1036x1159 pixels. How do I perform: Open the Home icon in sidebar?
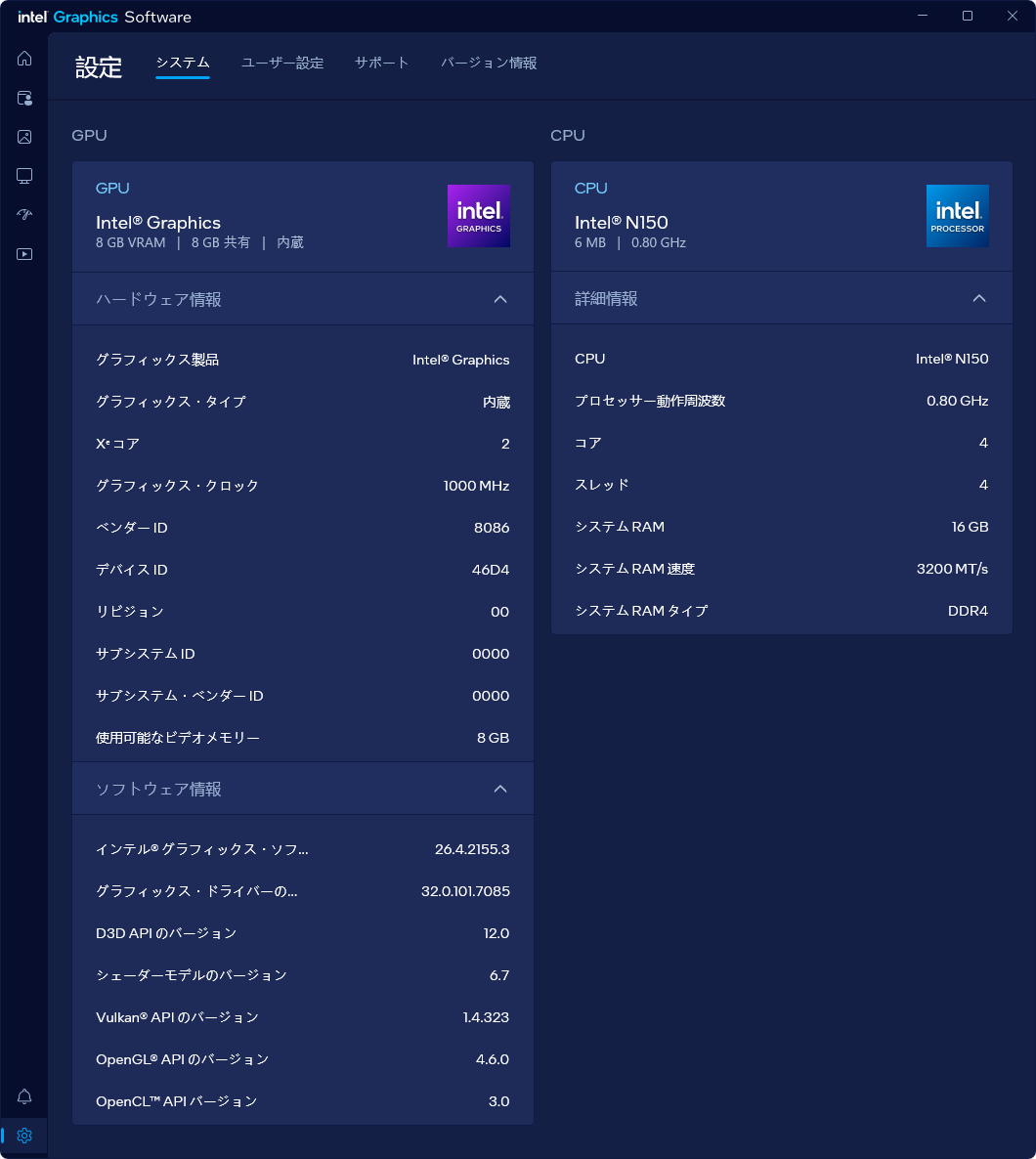[24, 59]
